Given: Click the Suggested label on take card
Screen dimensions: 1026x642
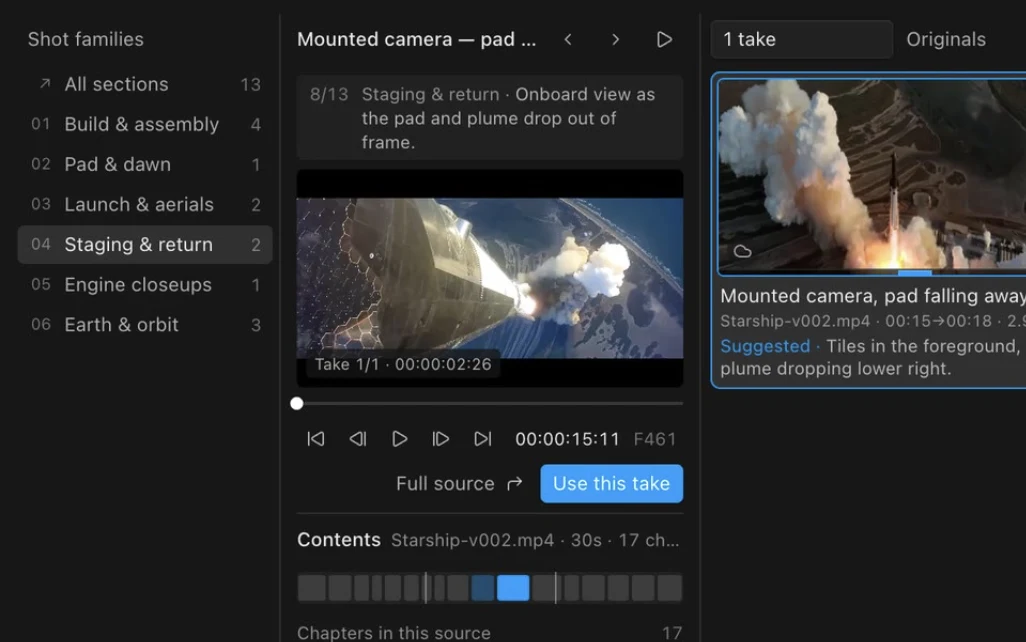Looking at the screenshot, I should [765, 346].
